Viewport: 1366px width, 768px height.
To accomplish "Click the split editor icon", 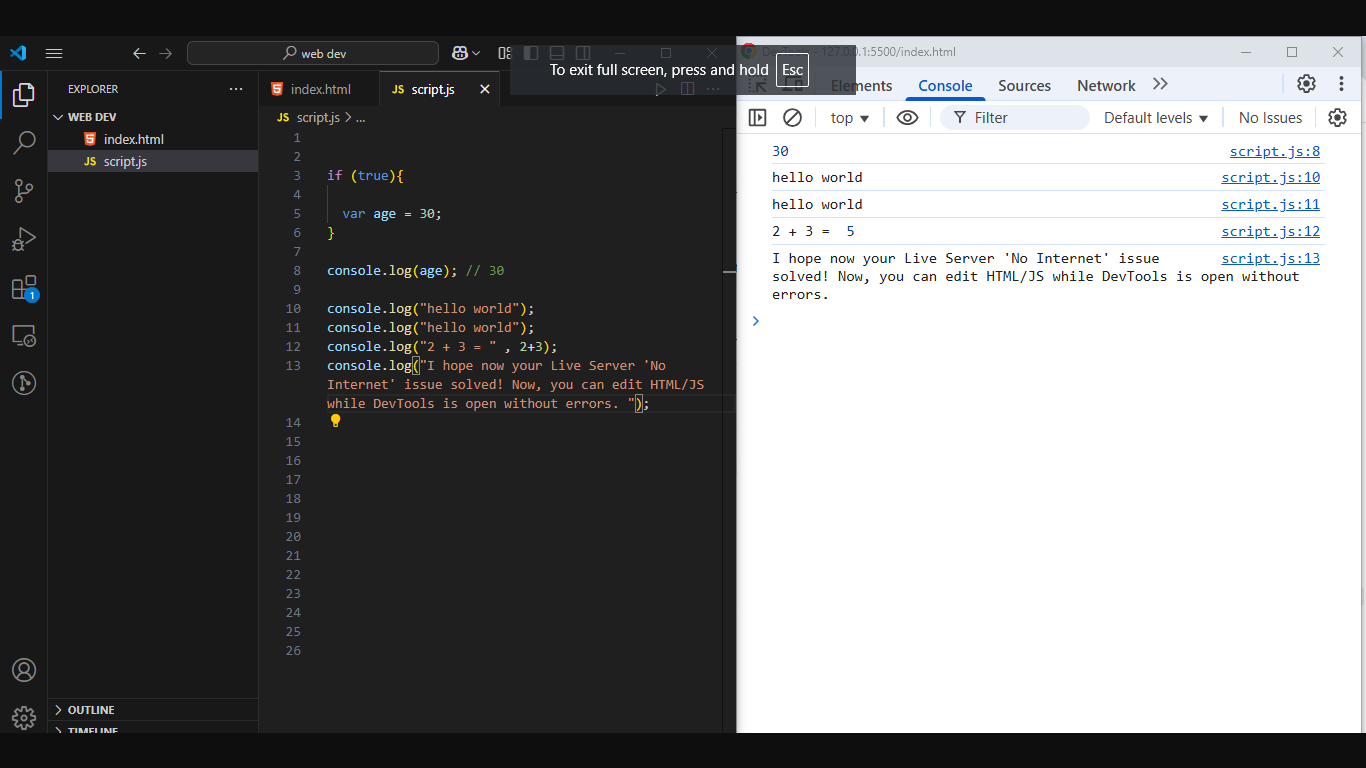I will 687,89.
